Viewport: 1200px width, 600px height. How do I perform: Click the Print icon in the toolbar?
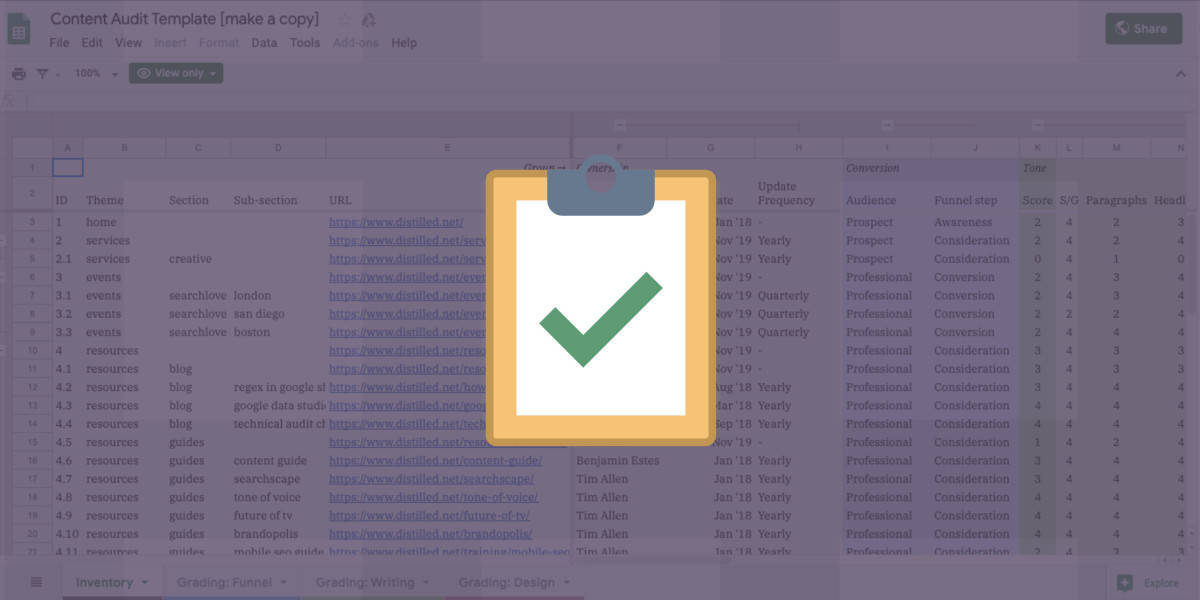pos(19,73)
